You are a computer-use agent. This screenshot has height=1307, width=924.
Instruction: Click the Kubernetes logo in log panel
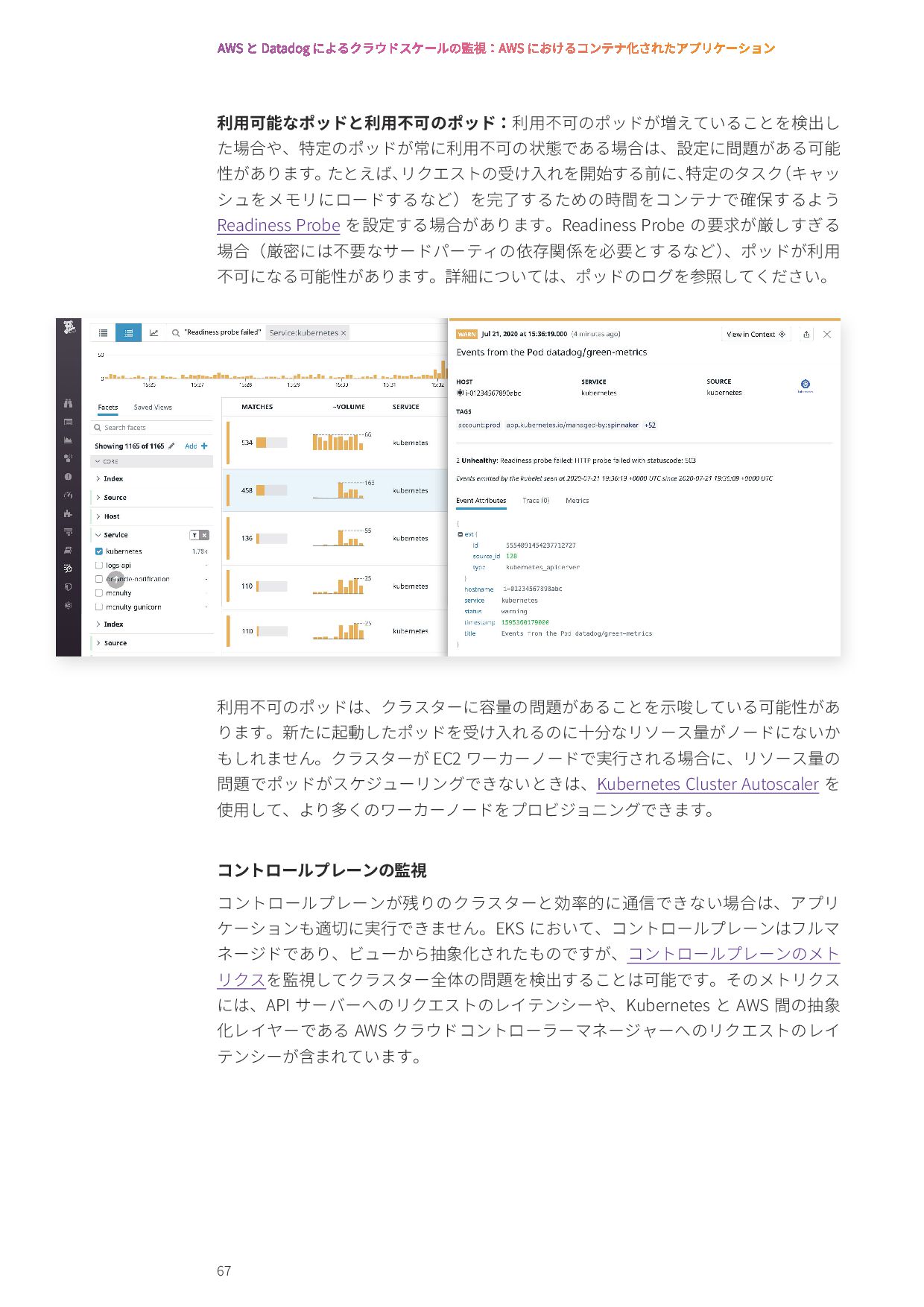tap(806, 385)
